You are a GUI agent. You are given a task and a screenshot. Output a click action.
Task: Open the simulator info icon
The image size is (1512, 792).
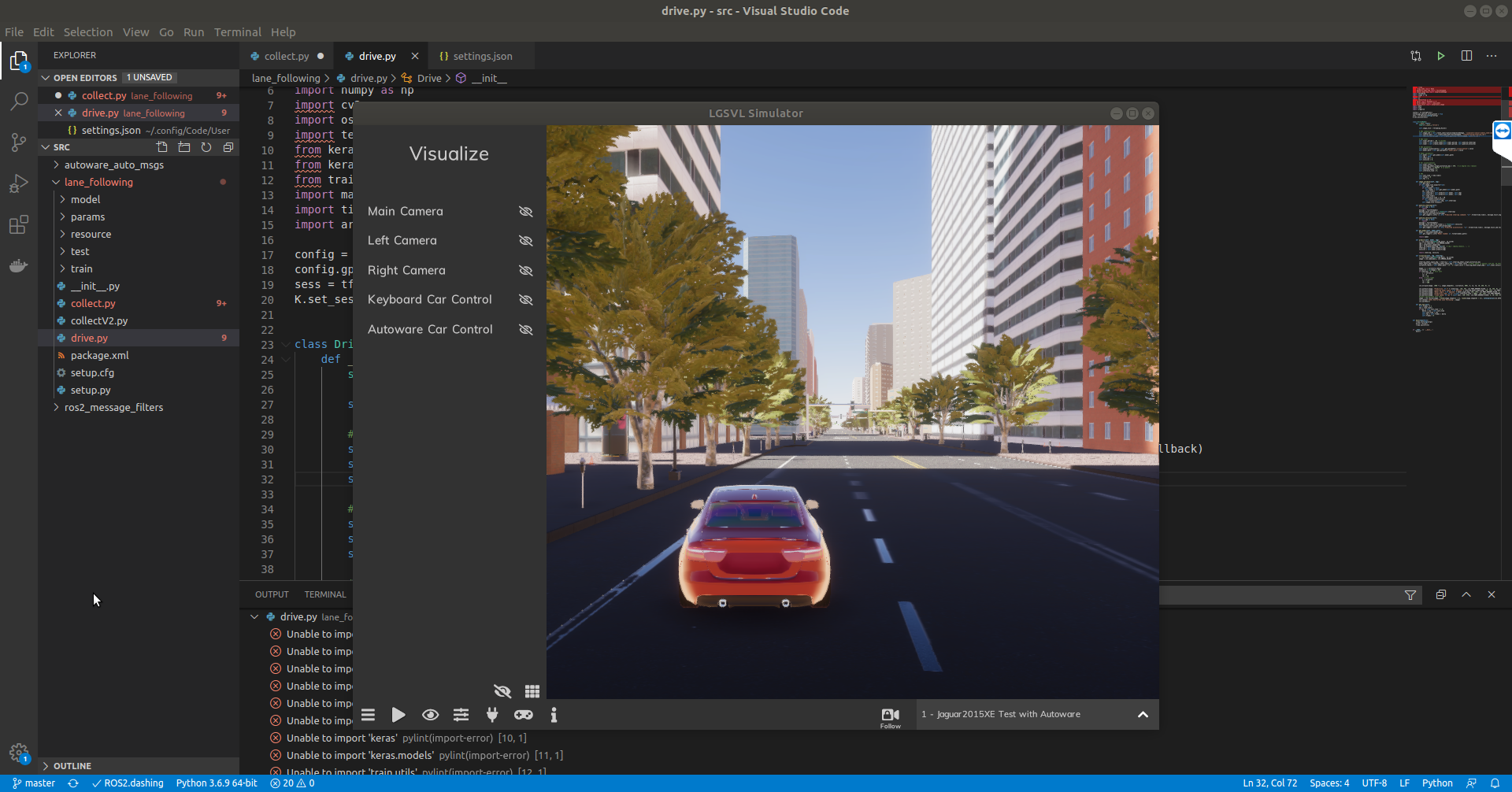554,715
